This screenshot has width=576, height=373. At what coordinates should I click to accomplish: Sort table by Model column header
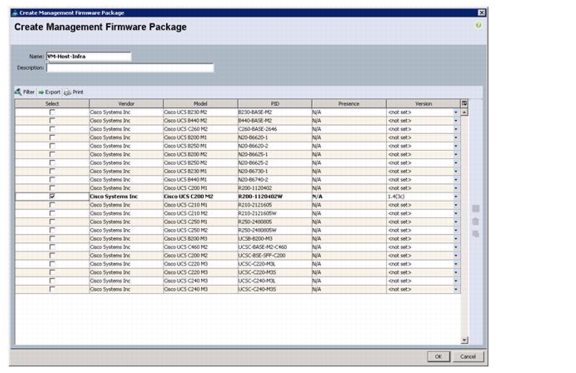coord(200,104)
